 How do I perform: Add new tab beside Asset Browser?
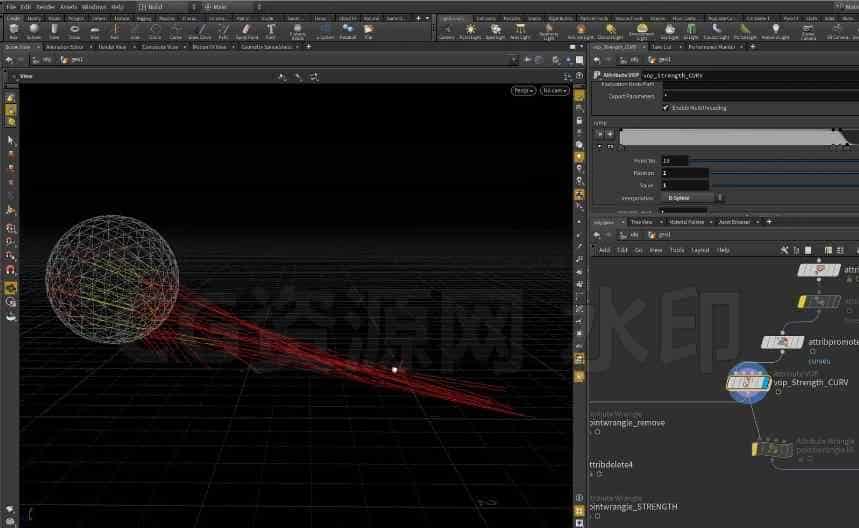(x=769, y=222)
